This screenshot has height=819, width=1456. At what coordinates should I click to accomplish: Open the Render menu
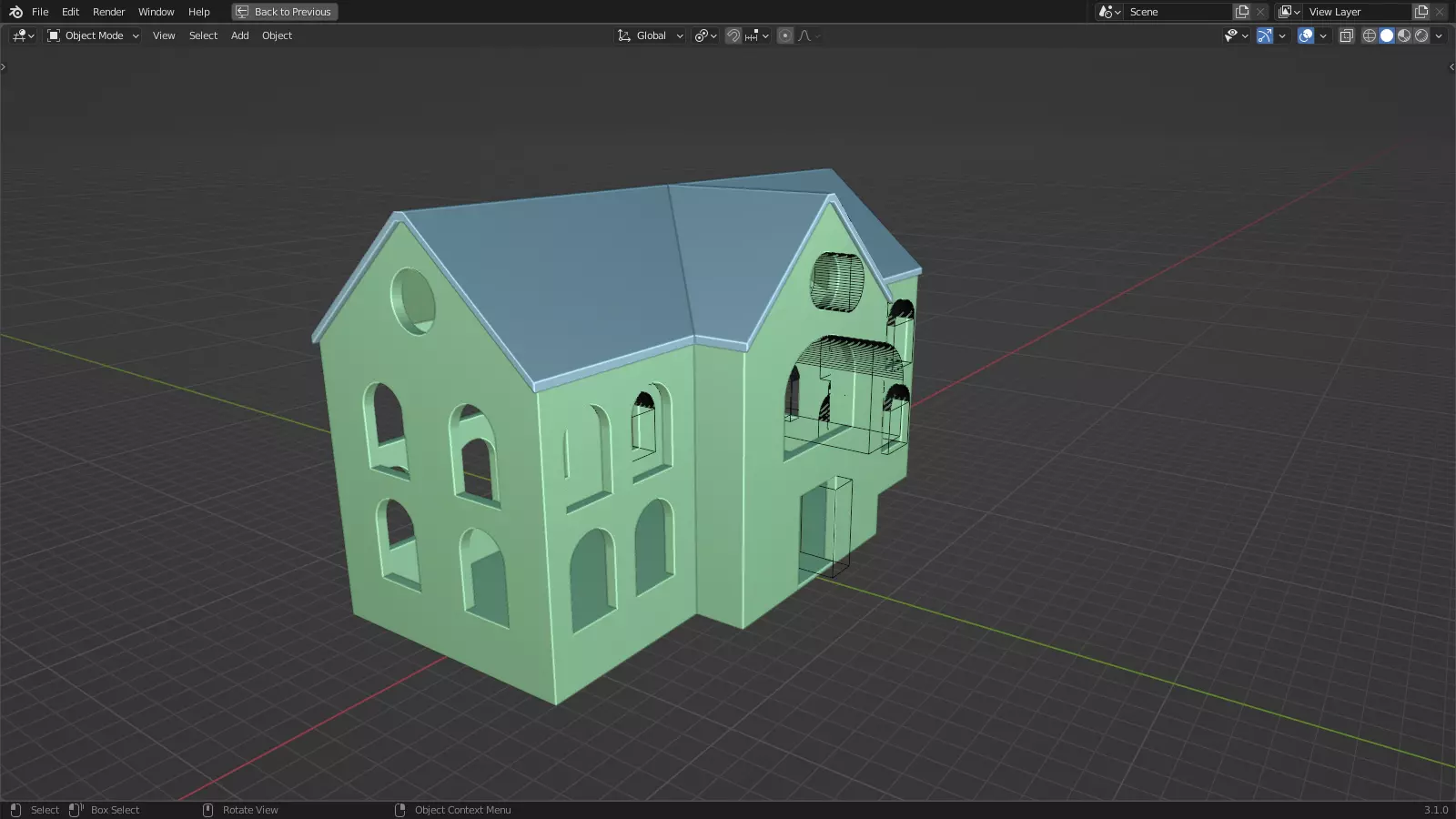tap(109, 12)
